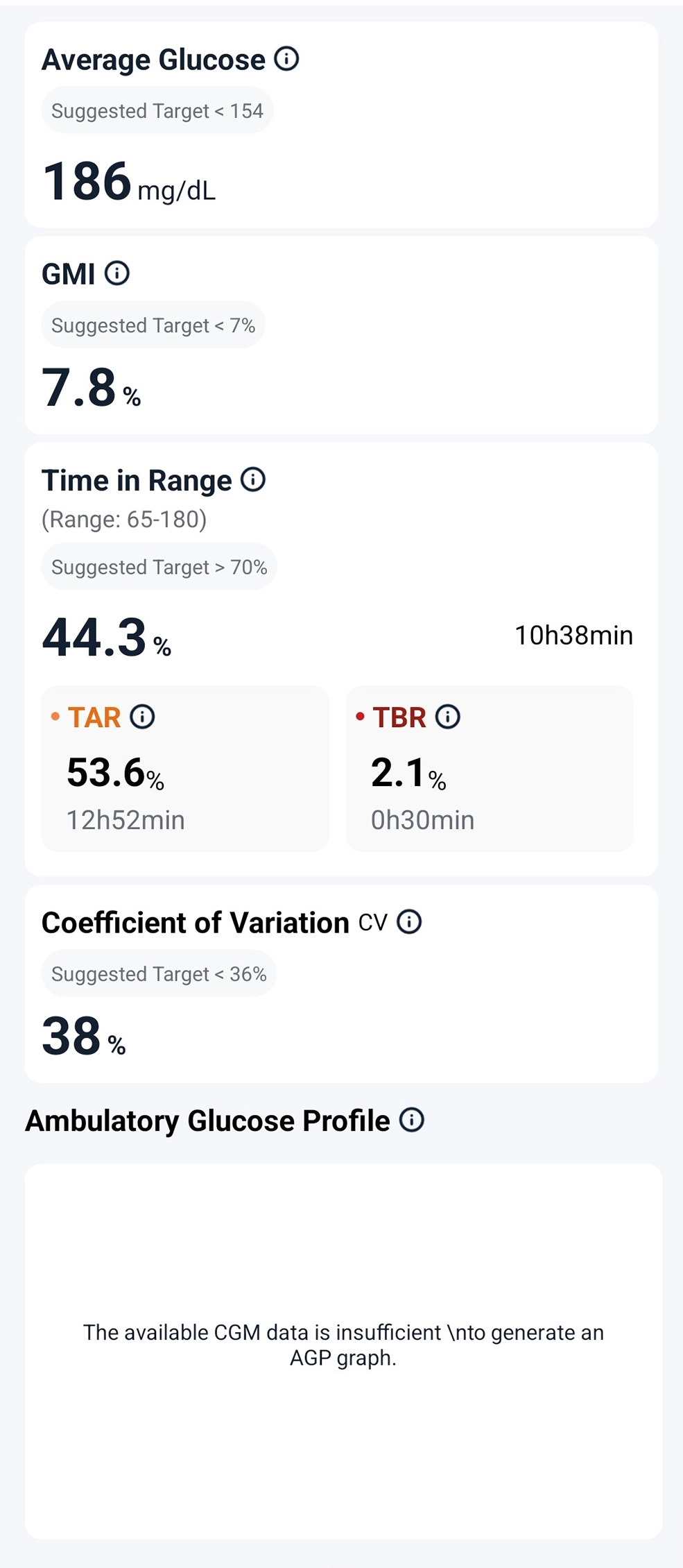683x1568 pixels.
Task: Open the GMI info tooltip icon
Action: [117, 273]
